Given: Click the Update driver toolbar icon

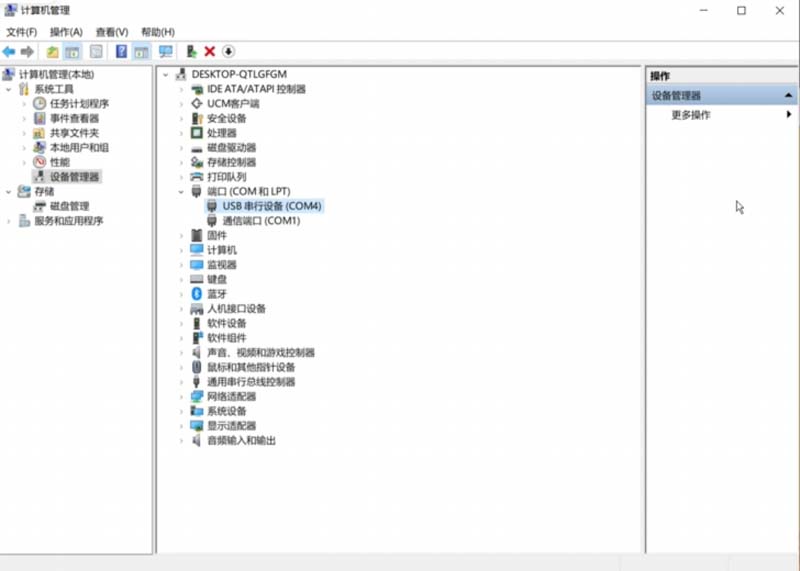Looking at the screenshot, I should [x=191, y=52].
